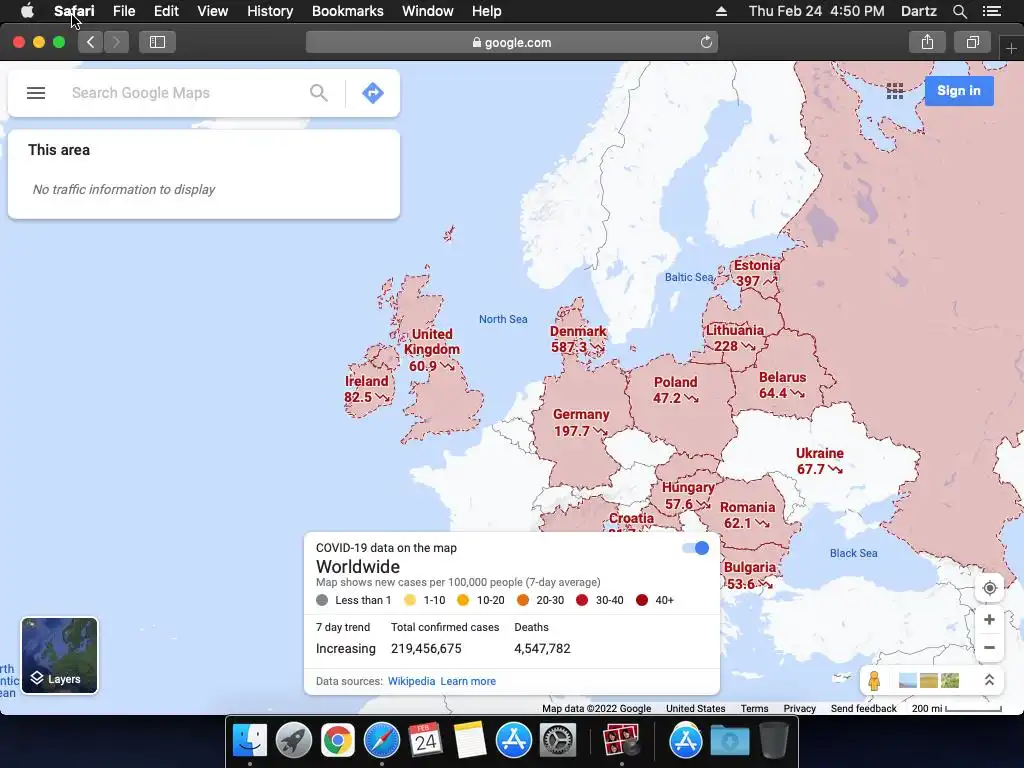Zoom out of the map
The height and width of the screenshot is (768, 1024).
point(989,648)
